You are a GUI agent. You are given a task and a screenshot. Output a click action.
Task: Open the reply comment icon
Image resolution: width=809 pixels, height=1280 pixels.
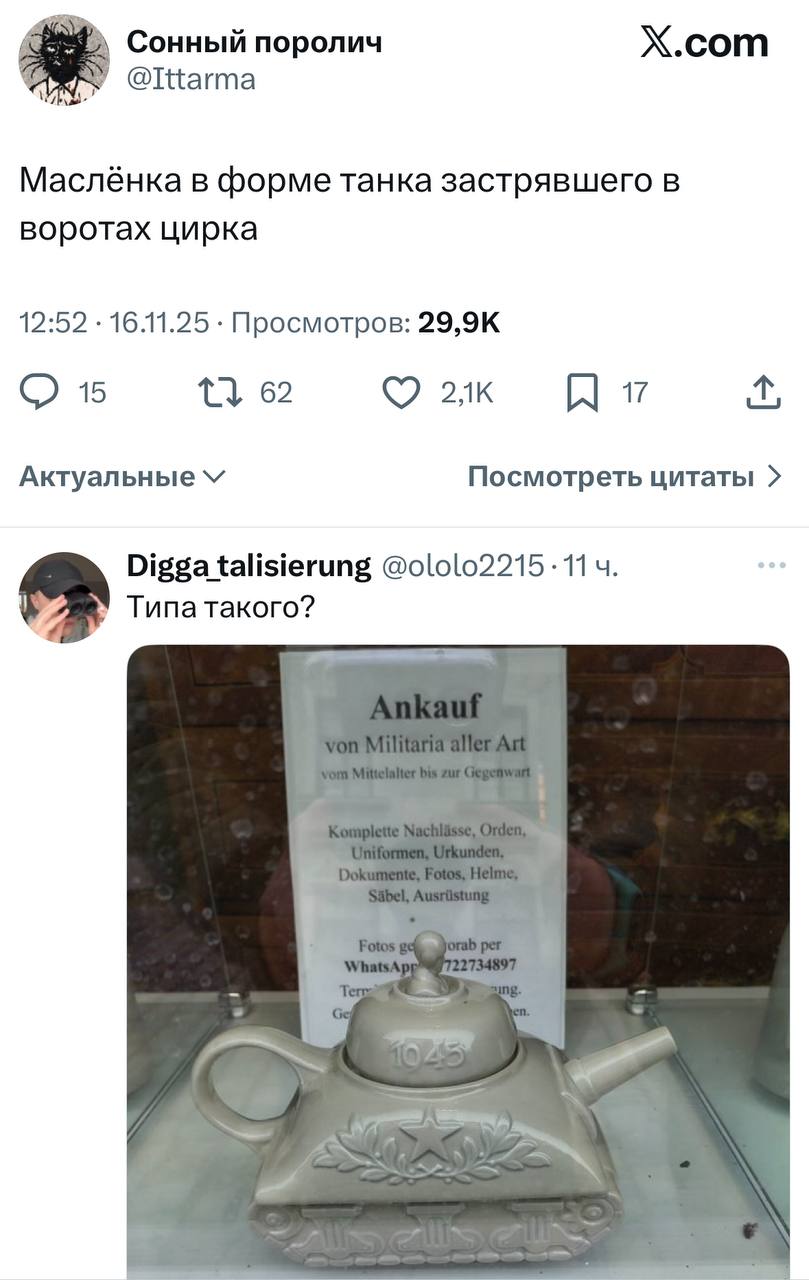pyautogui.click(x=39, y=393)
